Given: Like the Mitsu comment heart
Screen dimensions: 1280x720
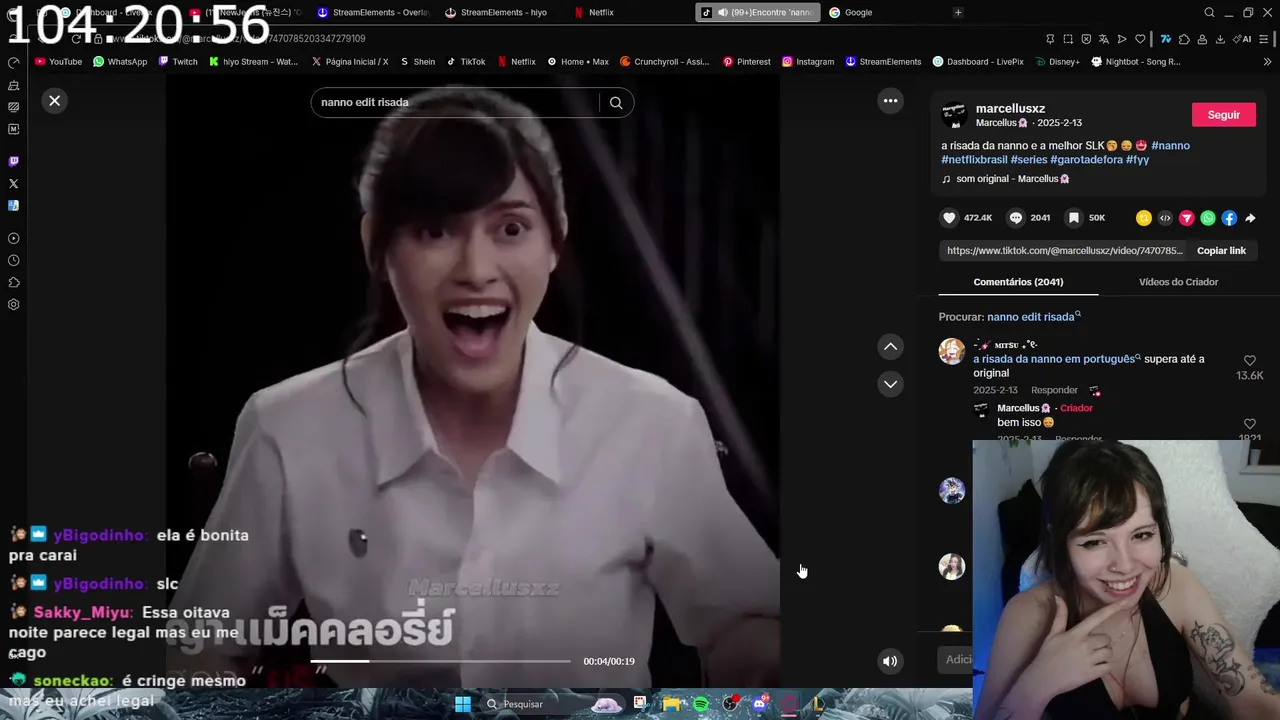Looking at the screenshot, I should click(1249, 361).
